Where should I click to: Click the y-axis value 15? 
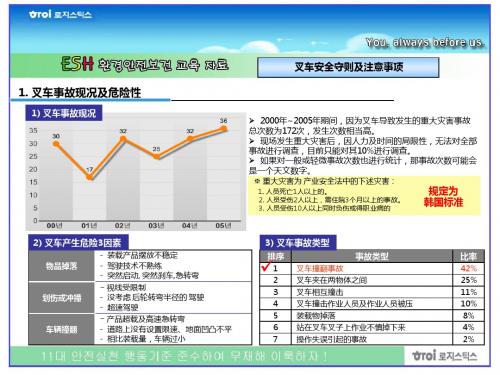coord(33,182)
